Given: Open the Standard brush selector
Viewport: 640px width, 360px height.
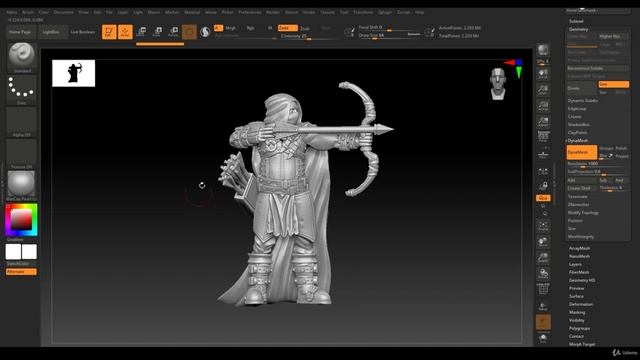Looking at the screenshot, I should [22, 58].
